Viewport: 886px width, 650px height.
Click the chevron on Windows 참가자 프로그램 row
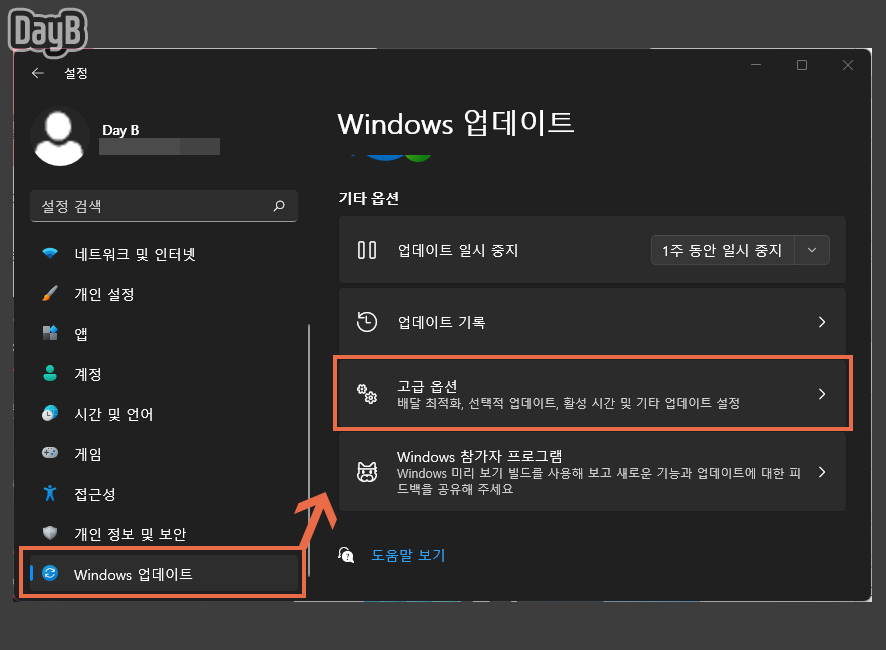[x=822, y=472]
